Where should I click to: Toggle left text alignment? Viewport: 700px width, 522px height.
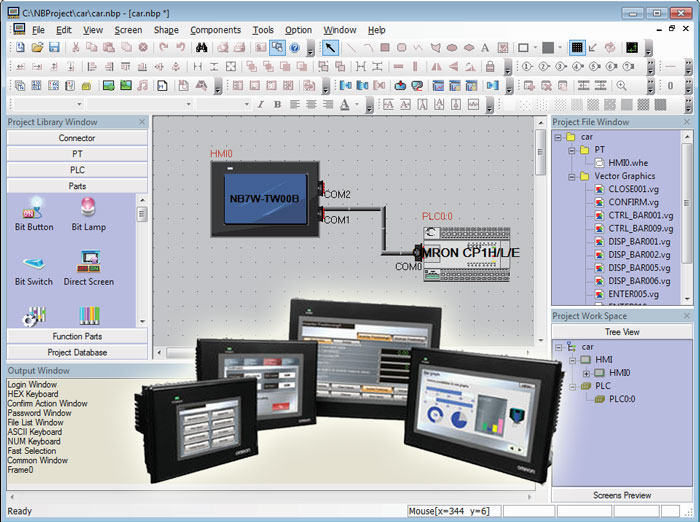coord(295,104)
